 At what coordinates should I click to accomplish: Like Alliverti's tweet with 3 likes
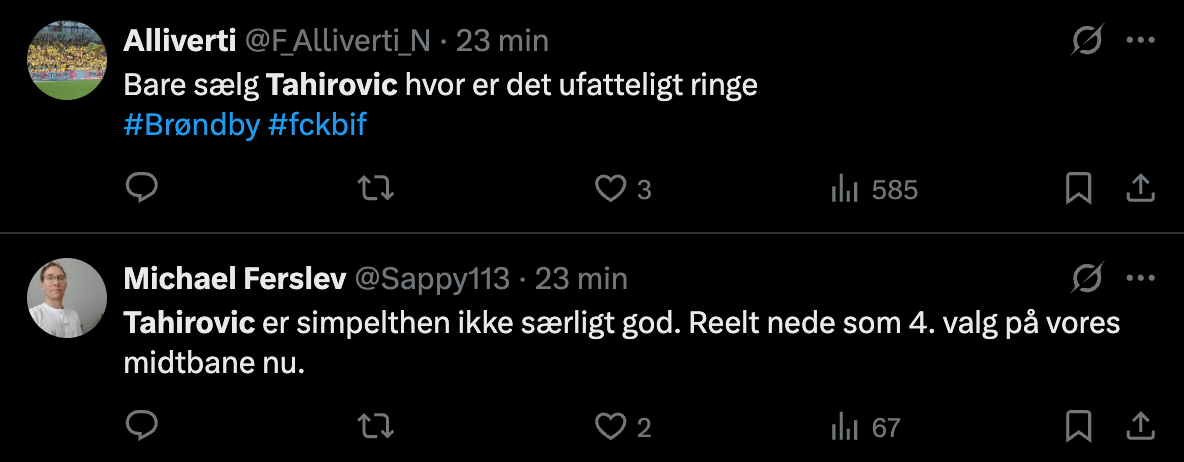pos(610,188)
